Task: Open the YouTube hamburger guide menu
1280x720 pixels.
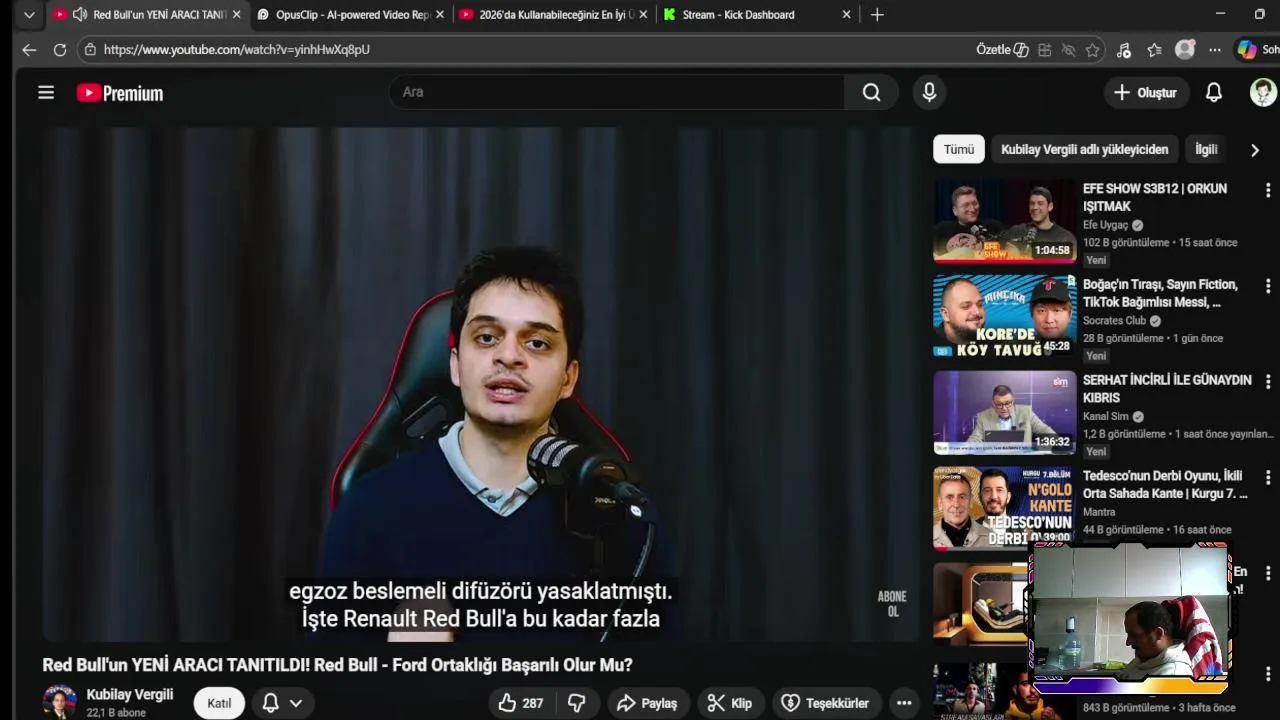Action: pyautogui.click(x=46, y=93)
